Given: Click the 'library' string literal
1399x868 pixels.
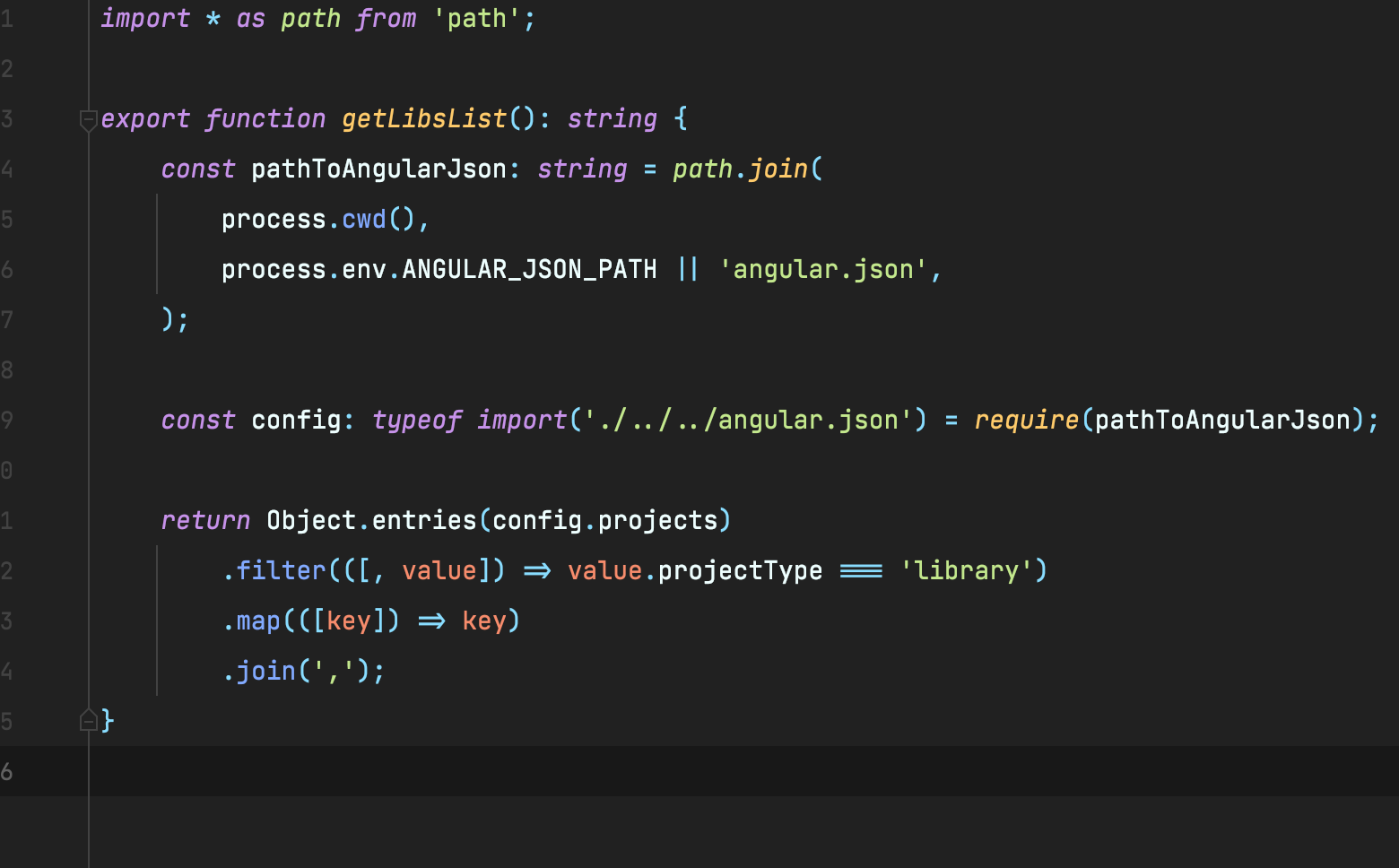Looking at the screenshot, I should (966, 571).
